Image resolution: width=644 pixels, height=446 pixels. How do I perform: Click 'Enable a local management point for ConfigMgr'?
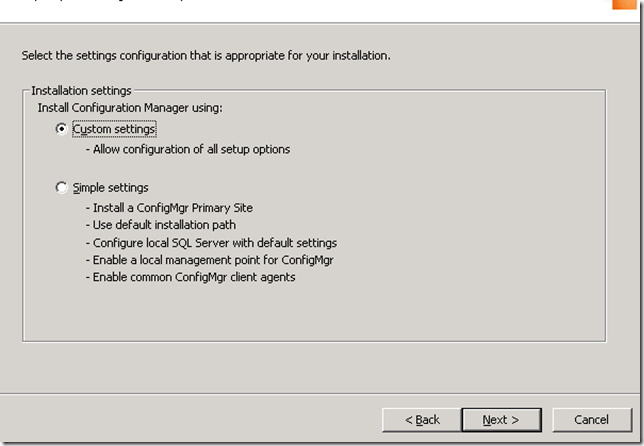click(208, 259)
